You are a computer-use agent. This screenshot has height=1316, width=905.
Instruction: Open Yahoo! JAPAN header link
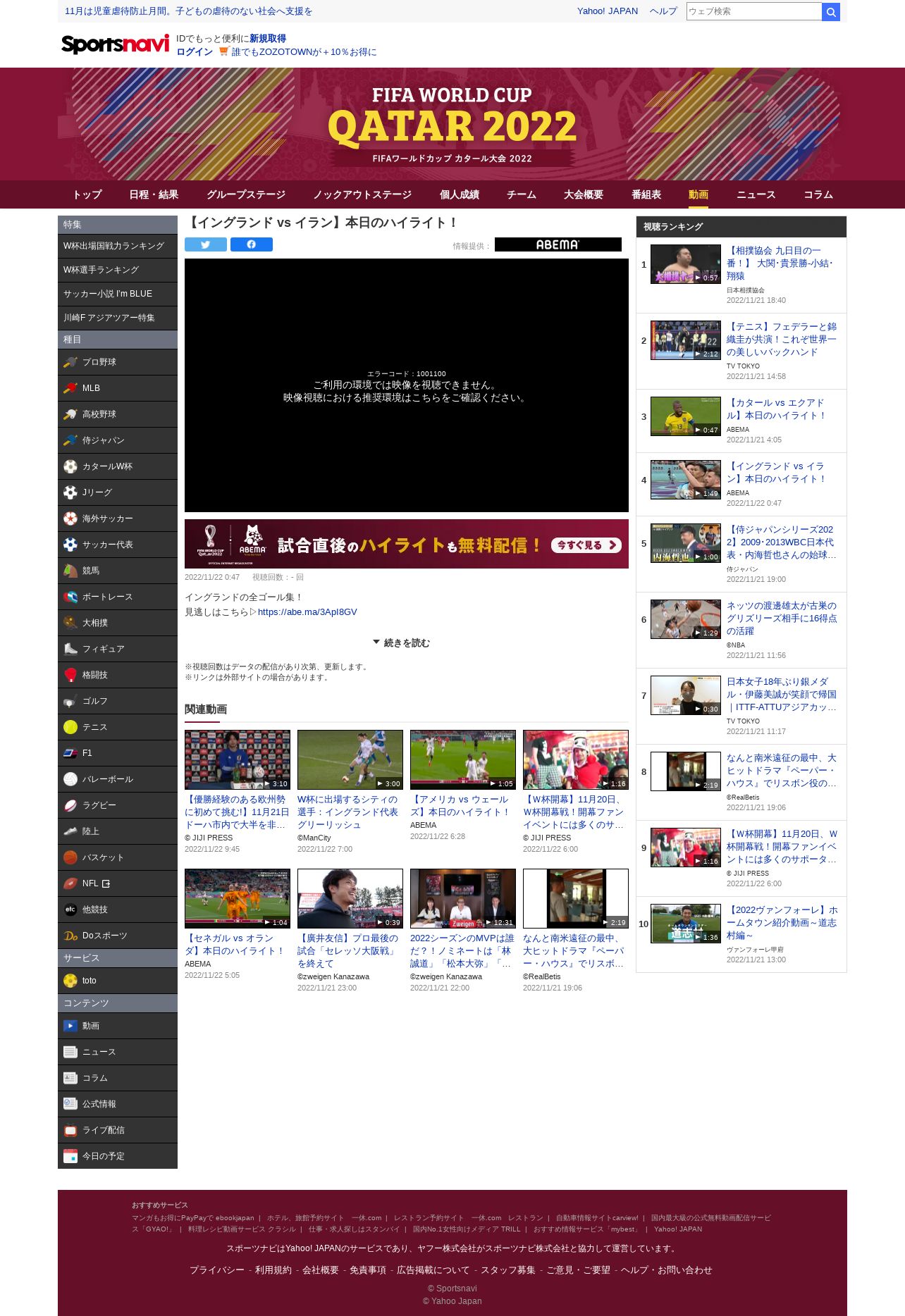point(608,11)
